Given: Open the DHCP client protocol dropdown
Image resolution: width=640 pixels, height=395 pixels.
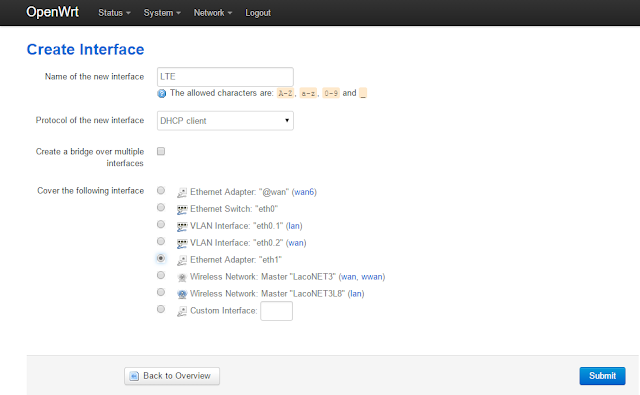Looking at the screenshot, I should tap(225, 121).
